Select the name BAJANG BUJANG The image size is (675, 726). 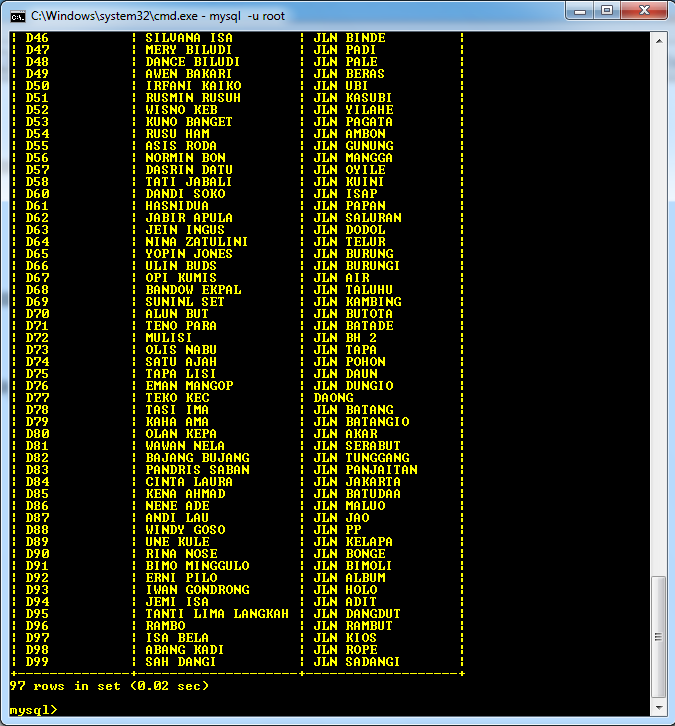197,459
